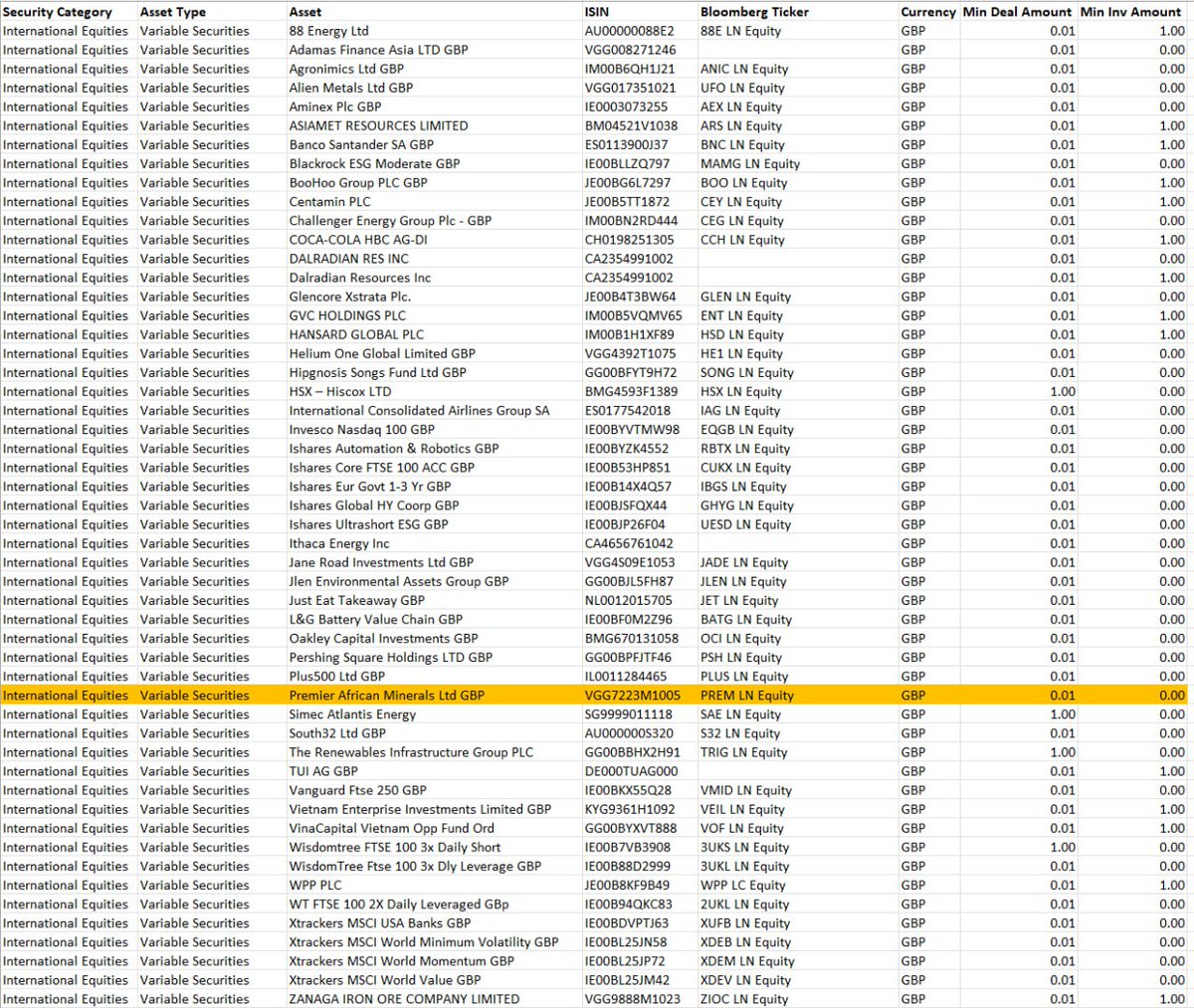Click Ishares Core FTSE 100 ACC GBP

382,468
